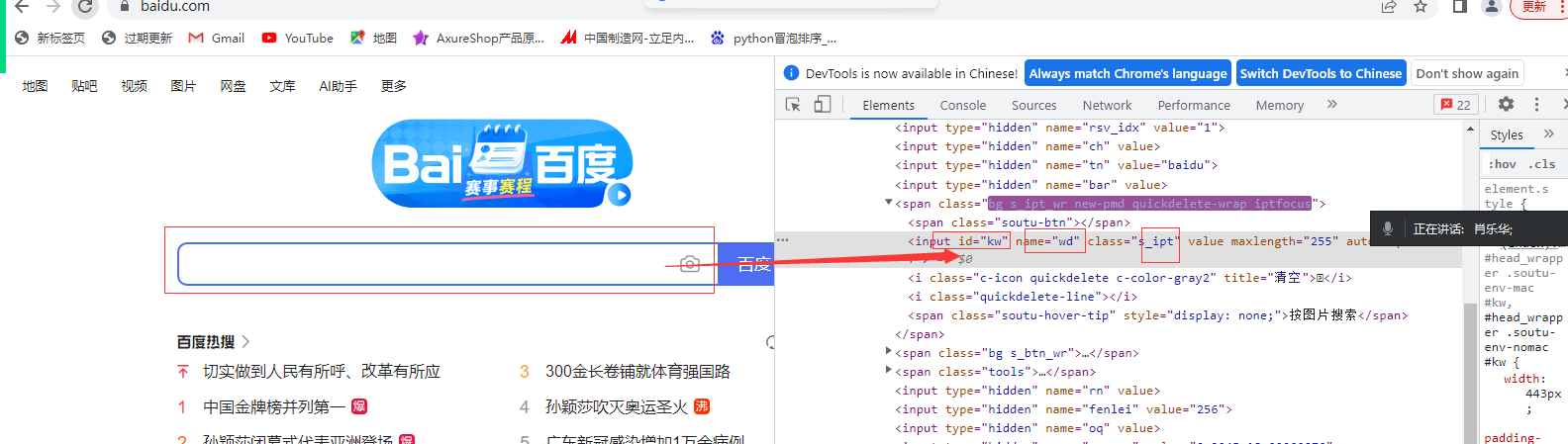Click the 网盘 link in Baidu navigation
Screen dimensions: 1568x444
click(233, 86)
